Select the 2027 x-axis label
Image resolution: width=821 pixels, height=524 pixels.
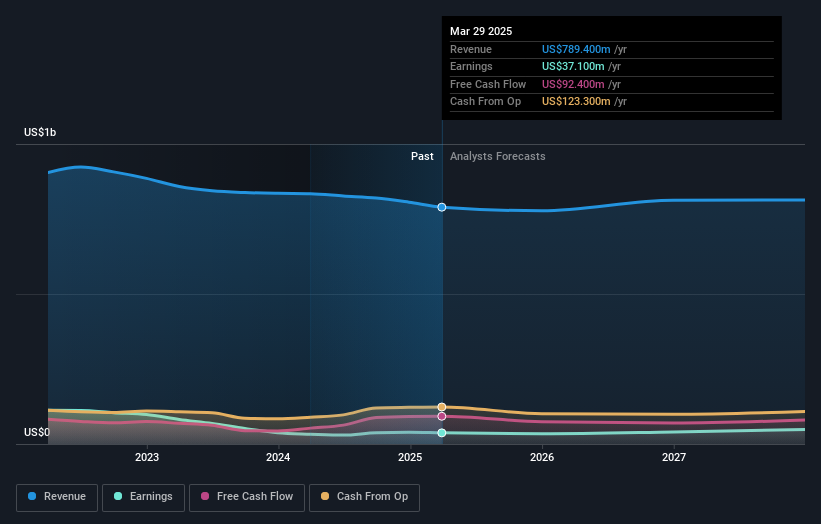point(674,457)
